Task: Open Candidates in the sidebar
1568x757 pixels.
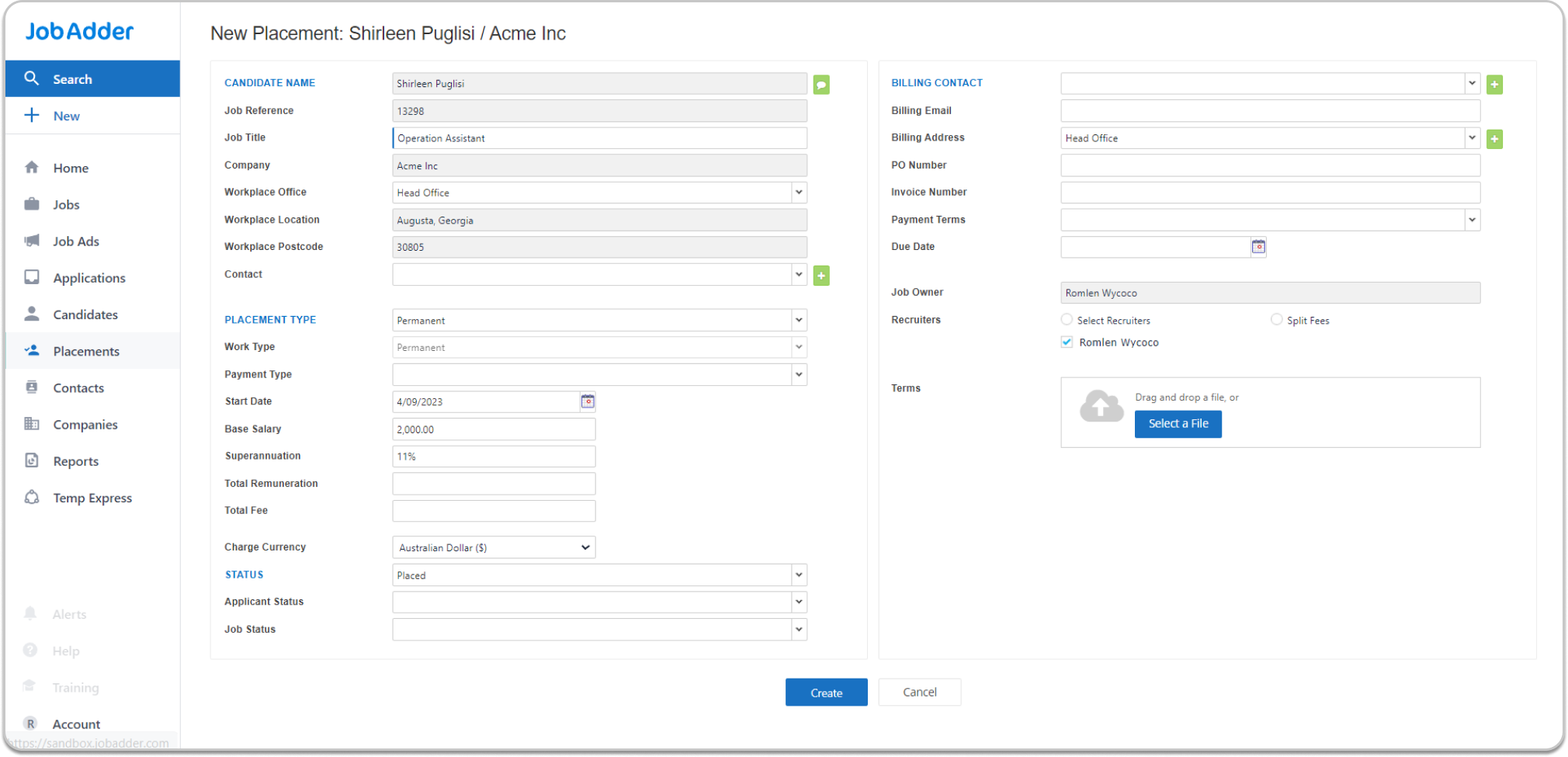Action: 85,314
